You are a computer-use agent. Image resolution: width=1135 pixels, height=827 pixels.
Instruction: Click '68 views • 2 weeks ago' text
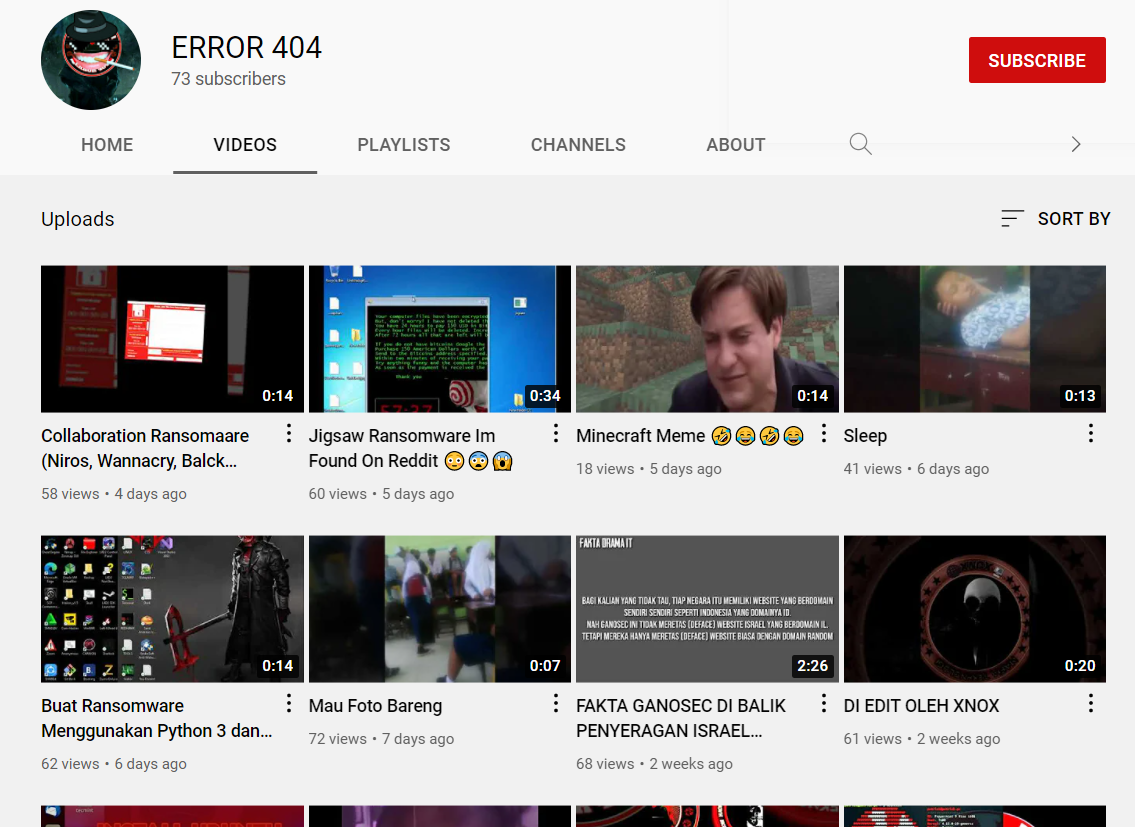coord(654,764)
